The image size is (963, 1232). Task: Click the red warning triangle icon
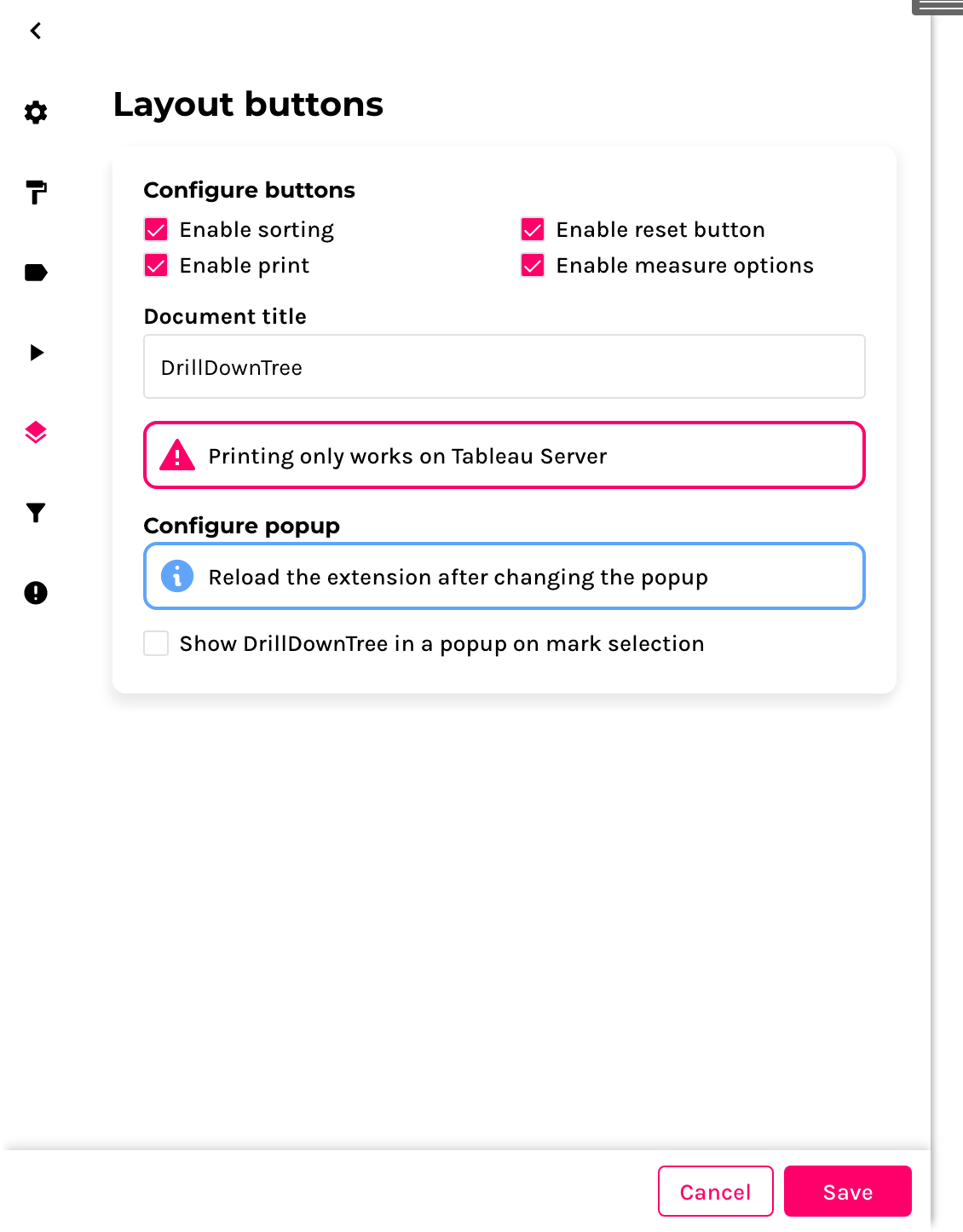tap(177, 456)
